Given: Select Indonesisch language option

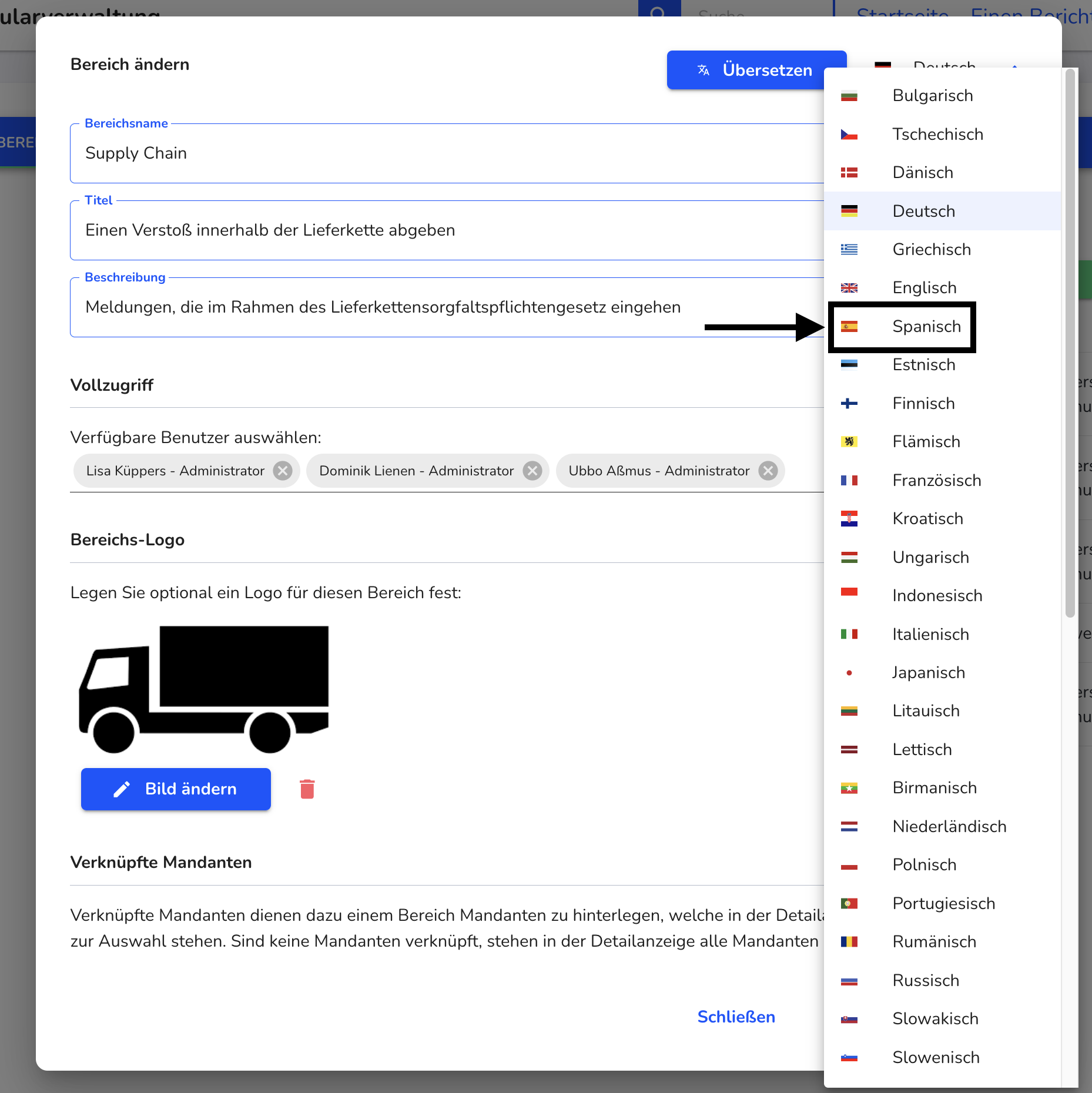Looking at the screenshot, I should pos(943,595).
